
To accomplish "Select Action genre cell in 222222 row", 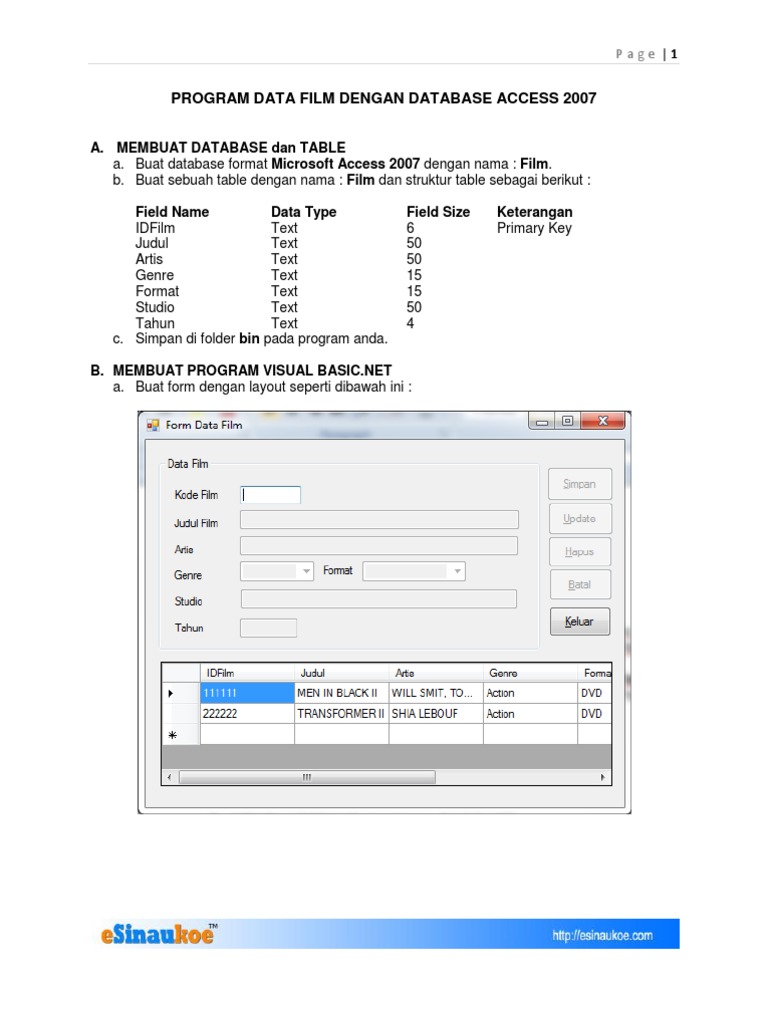I will (530, 714).
